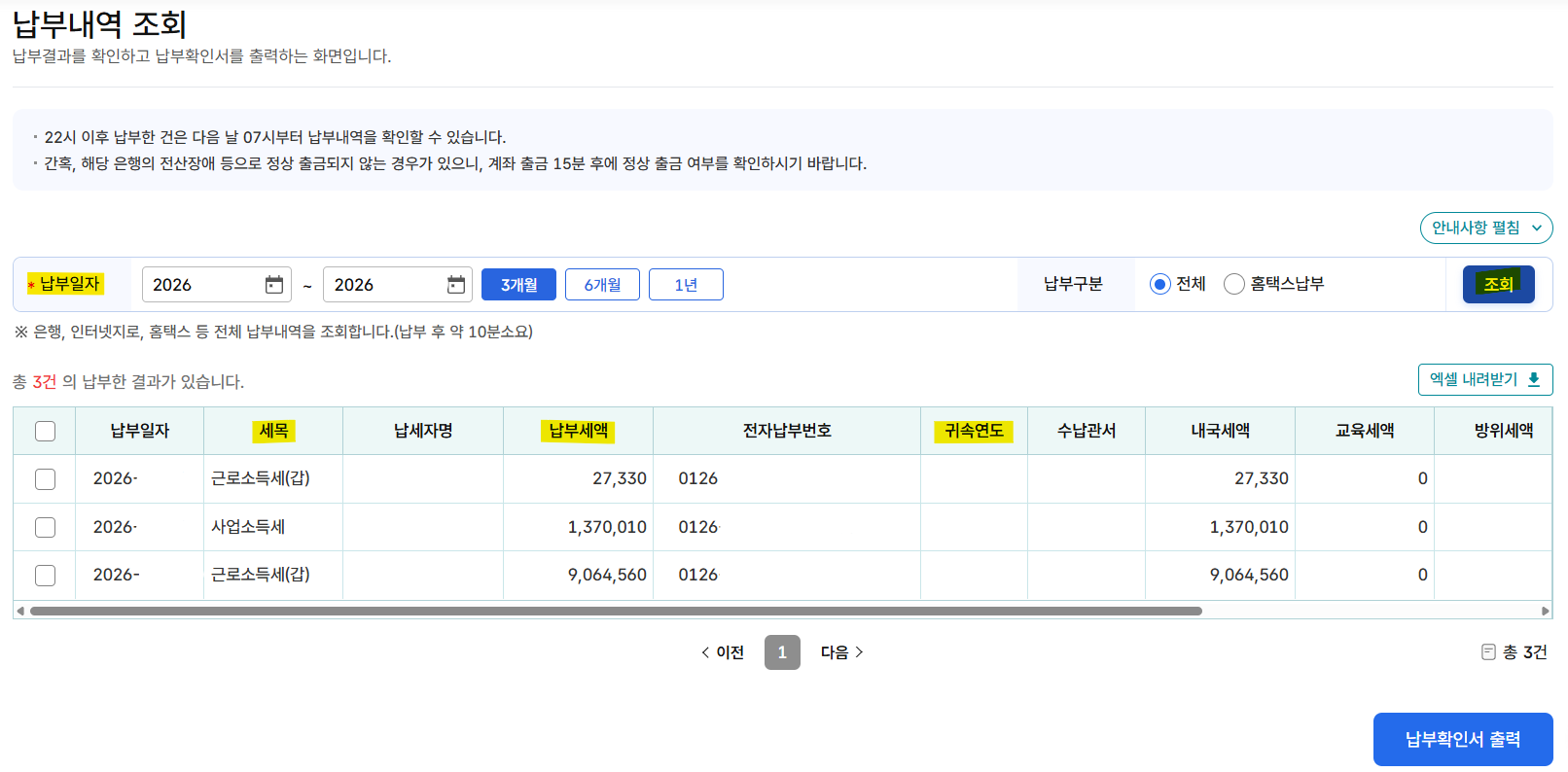Click page number 1 in pagination
The width and height of the screenshot is (1568, 772).
click(x=782, y=652)
